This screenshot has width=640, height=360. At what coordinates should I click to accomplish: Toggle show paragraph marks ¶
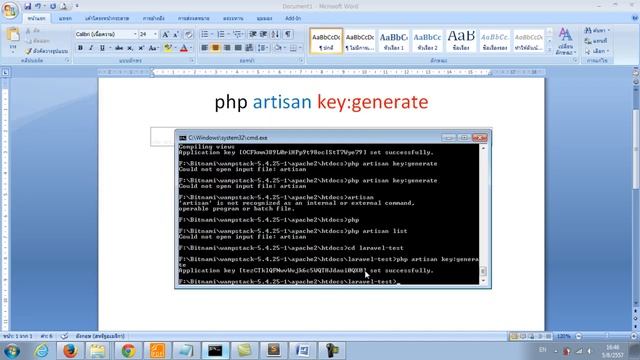288,34
